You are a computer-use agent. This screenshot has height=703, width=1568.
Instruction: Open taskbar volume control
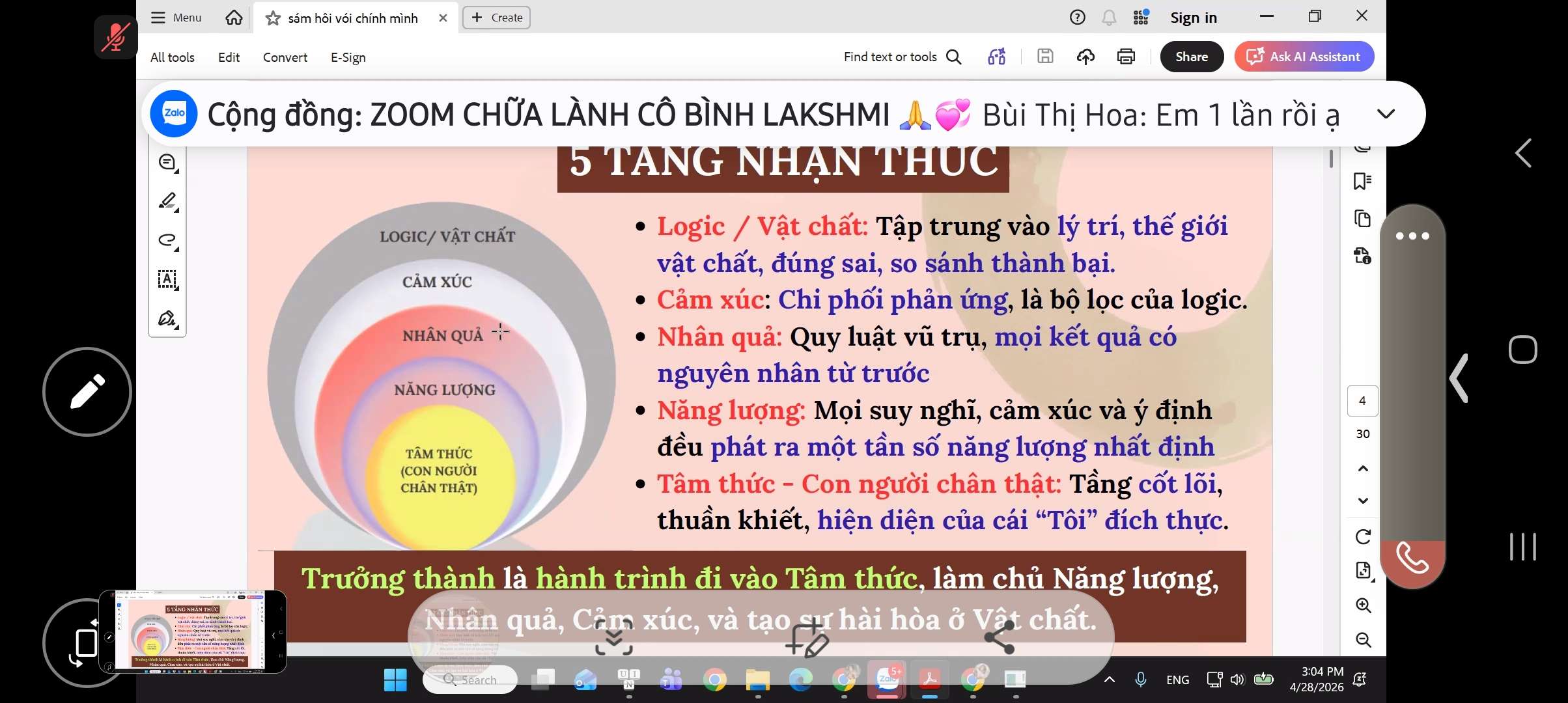tap(1237, 680)
